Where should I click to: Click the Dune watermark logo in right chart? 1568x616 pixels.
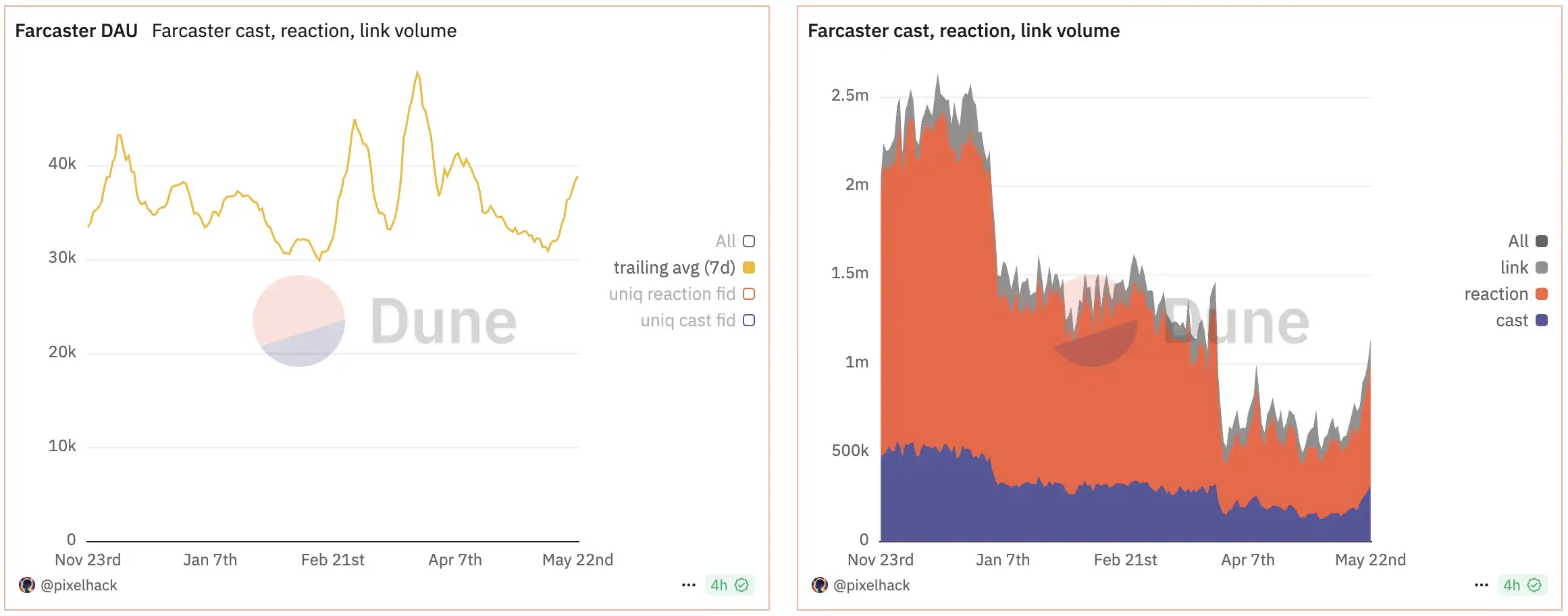(1092, 321)
